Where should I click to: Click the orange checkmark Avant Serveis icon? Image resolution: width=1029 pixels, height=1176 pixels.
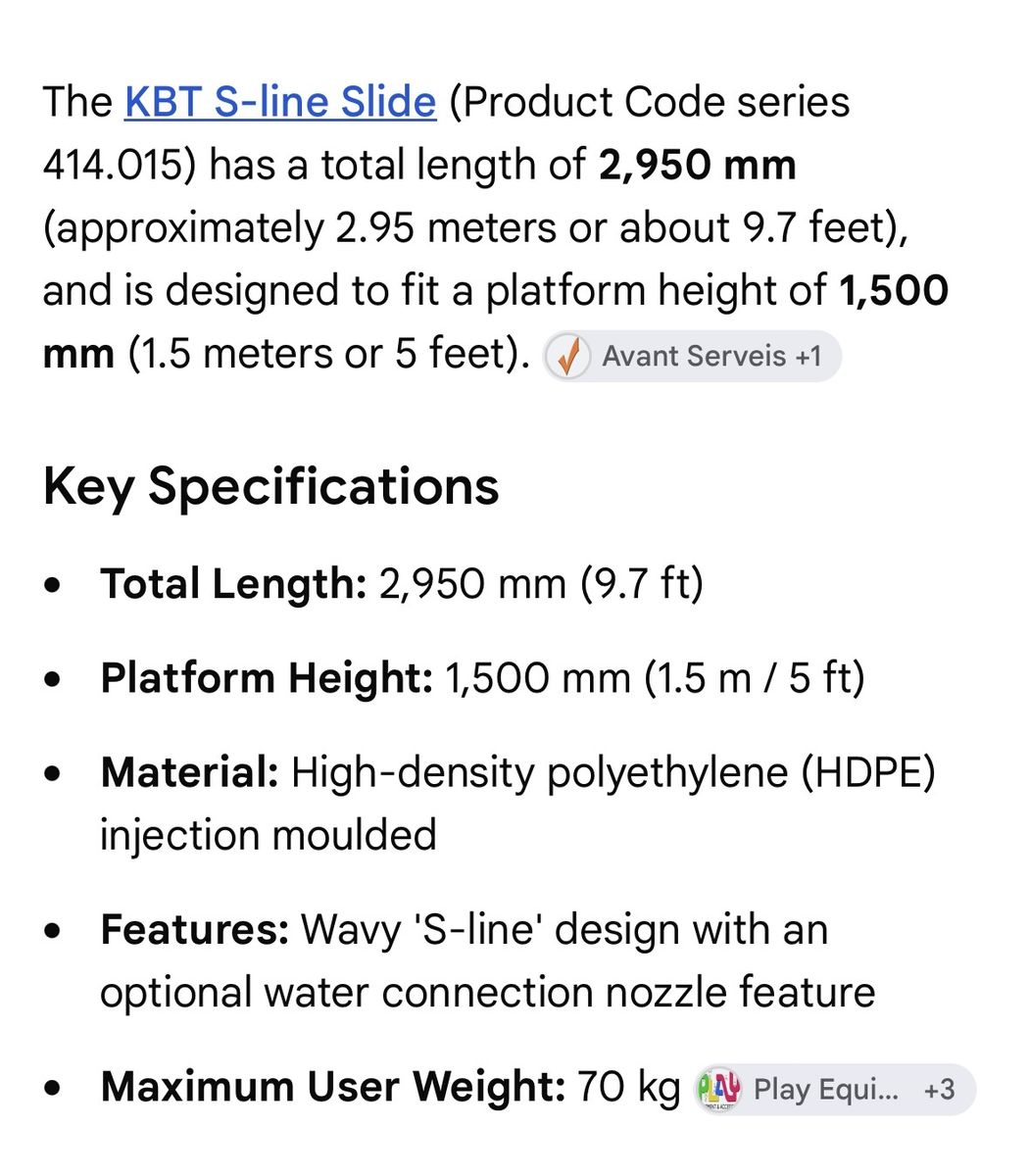point(567,356)
